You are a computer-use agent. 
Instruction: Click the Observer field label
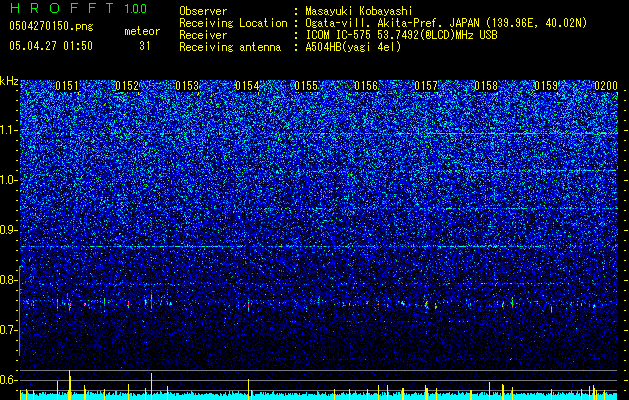(203, 12)
